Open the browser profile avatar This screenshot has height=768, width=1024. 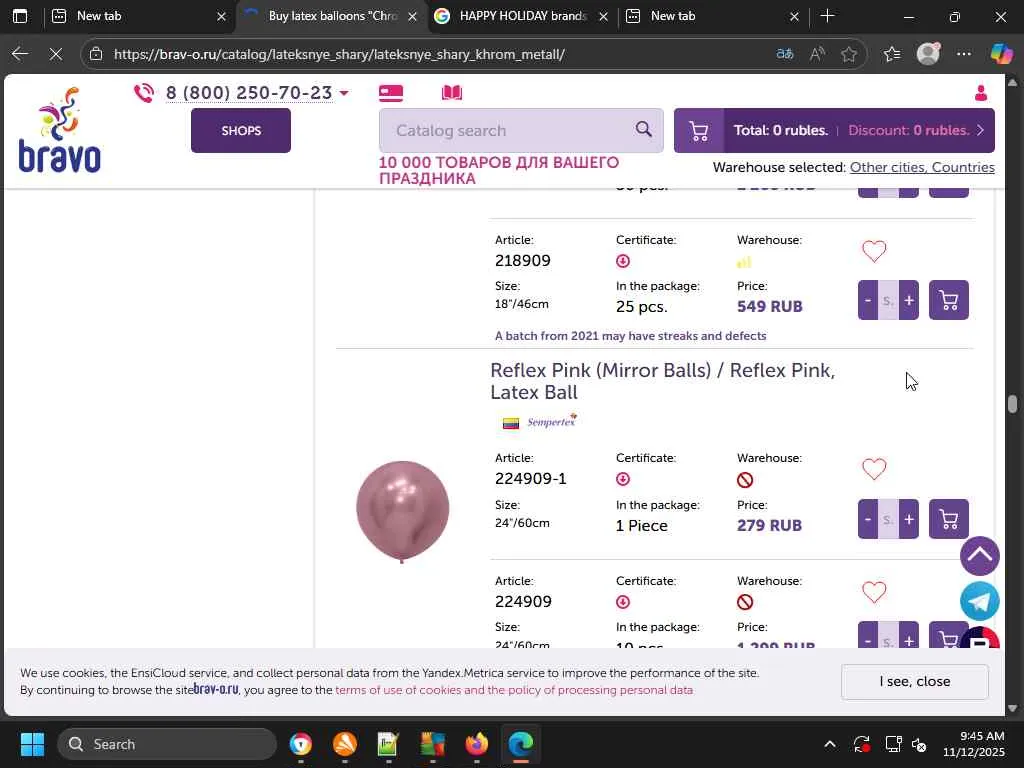click(928, 54)
